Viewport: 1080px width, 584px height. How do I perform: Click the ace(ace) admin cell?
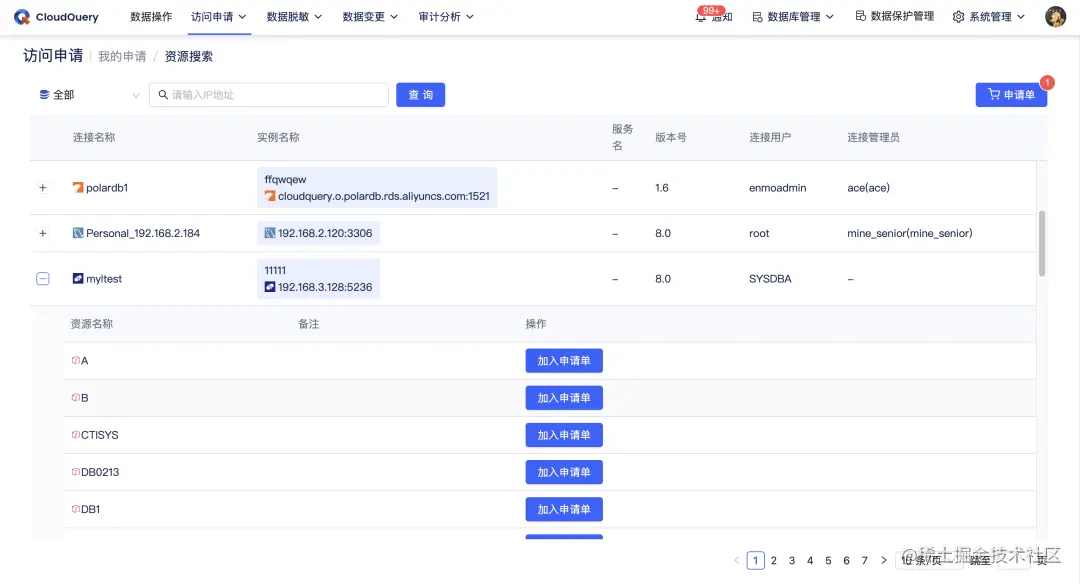pos(869,187)
